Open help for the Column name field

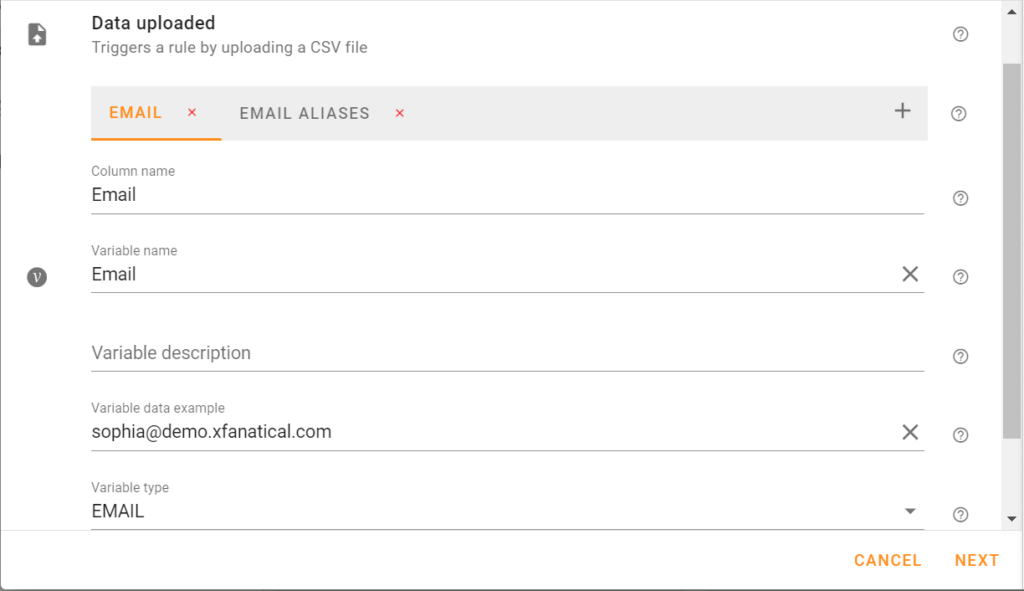[x=959, y=198]
